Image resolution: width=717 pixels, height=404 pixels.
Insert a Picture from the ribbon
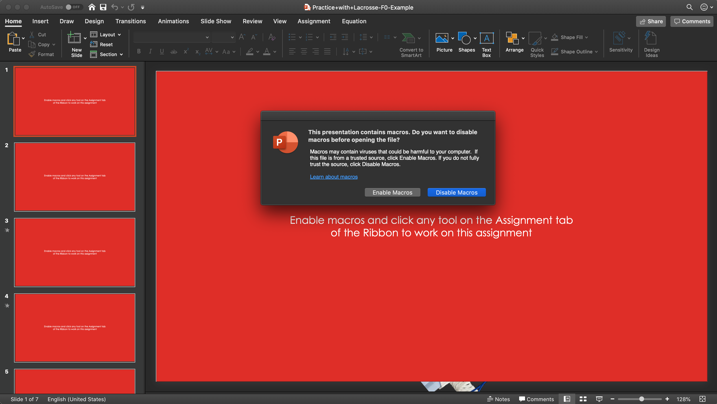pyautogui.click(x=442, y=38)
